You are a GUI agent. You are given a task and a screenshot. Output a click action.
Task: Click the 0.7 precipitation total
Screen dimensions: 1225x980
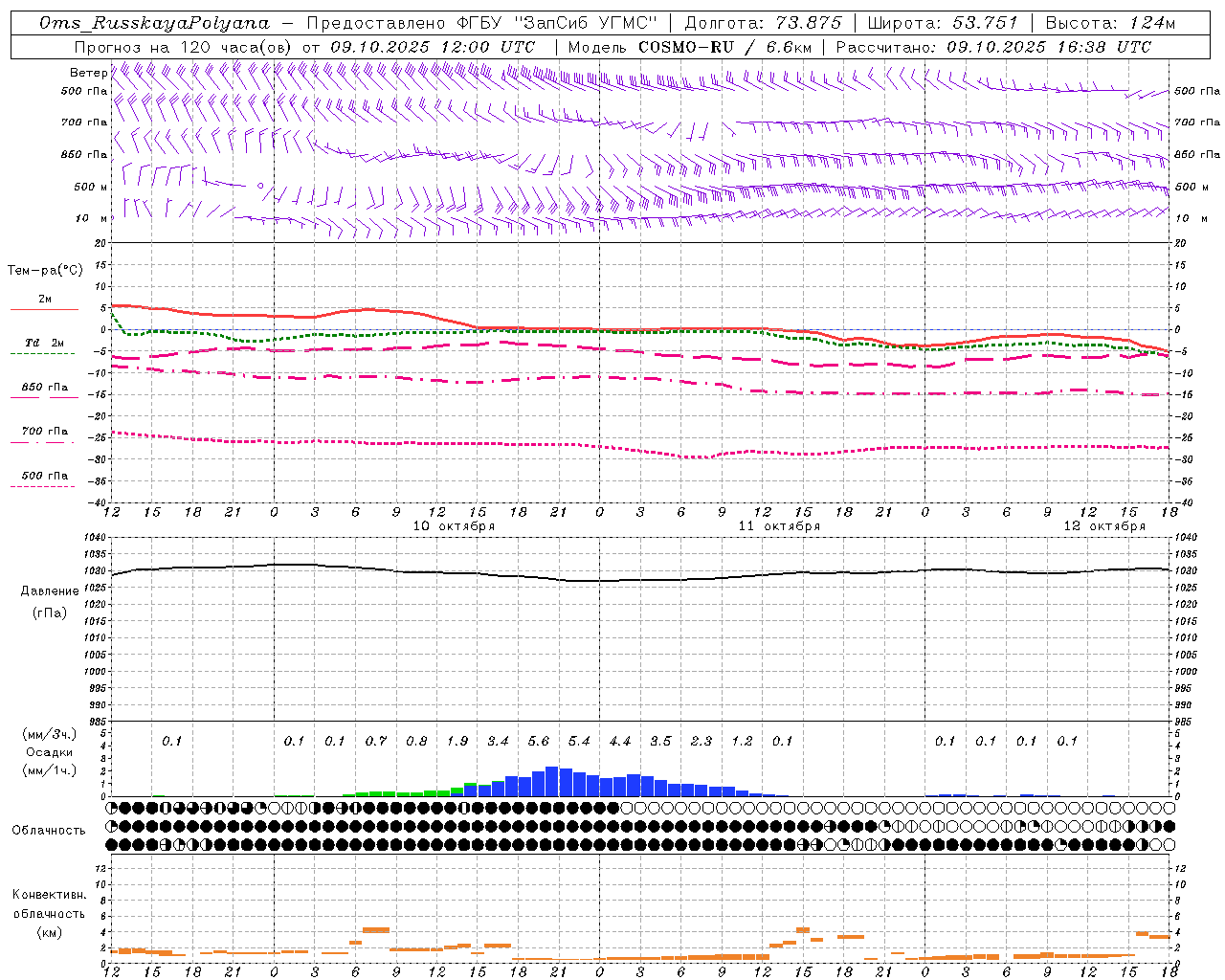(376, 741)
